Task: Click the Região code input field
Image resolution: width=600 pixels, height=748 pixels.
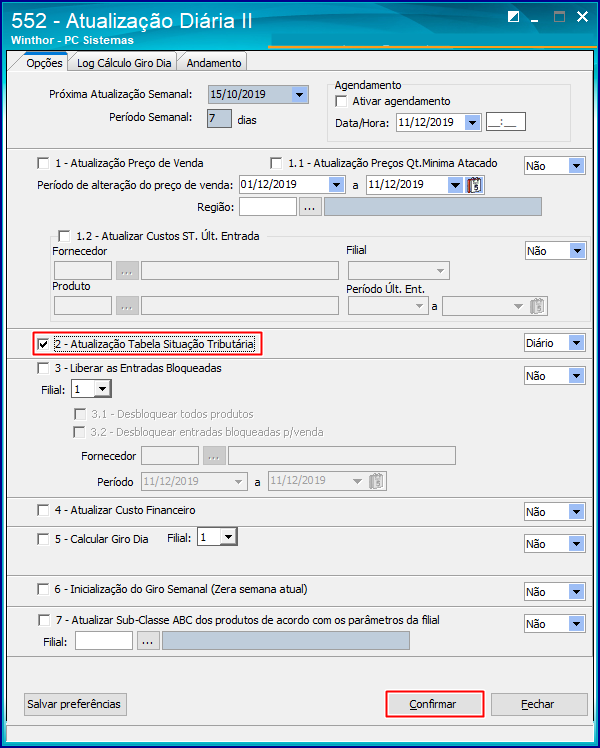Action: (268, 207)
